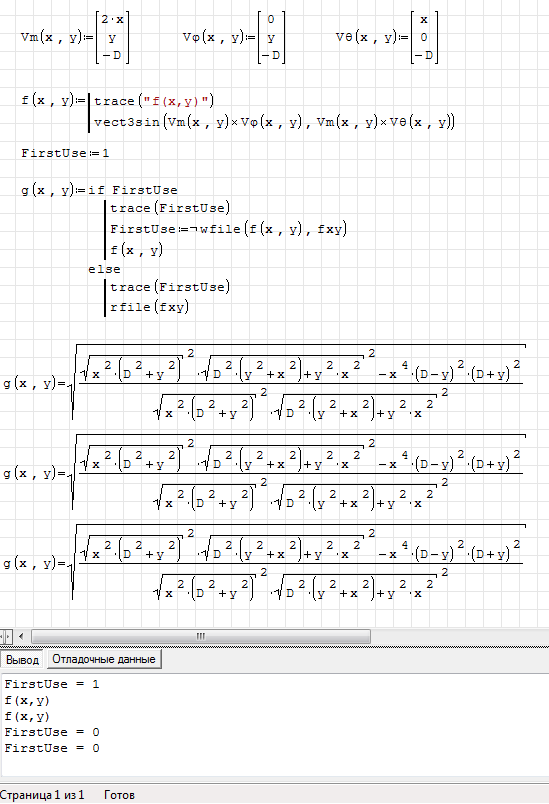The height and width of the screenshot is (804, 549).
Task: Open the Отладочные данные tab
Action: click(104, 659)
